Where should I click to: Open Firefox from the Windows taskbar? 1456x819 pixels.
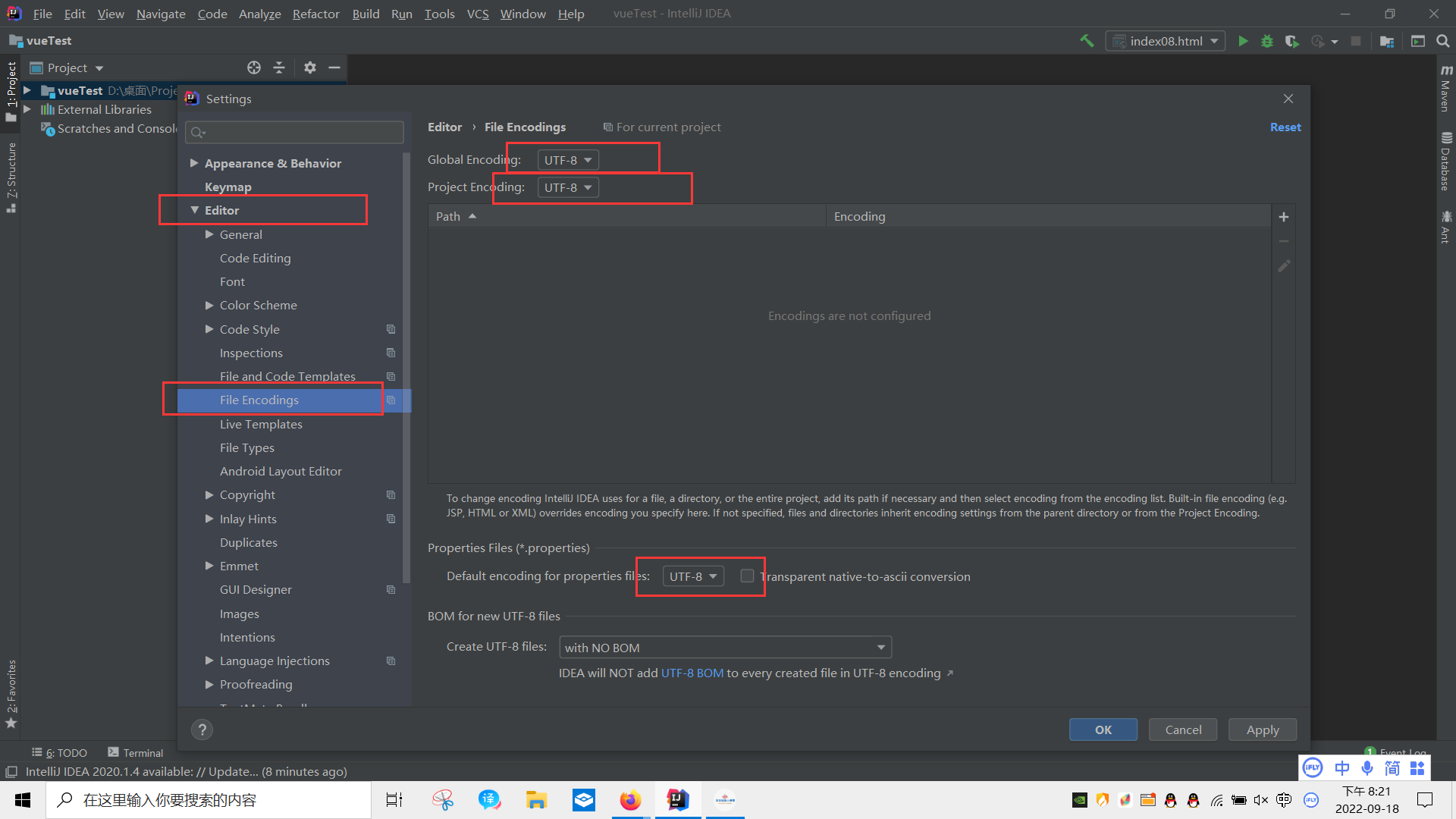tap(630, 800)
